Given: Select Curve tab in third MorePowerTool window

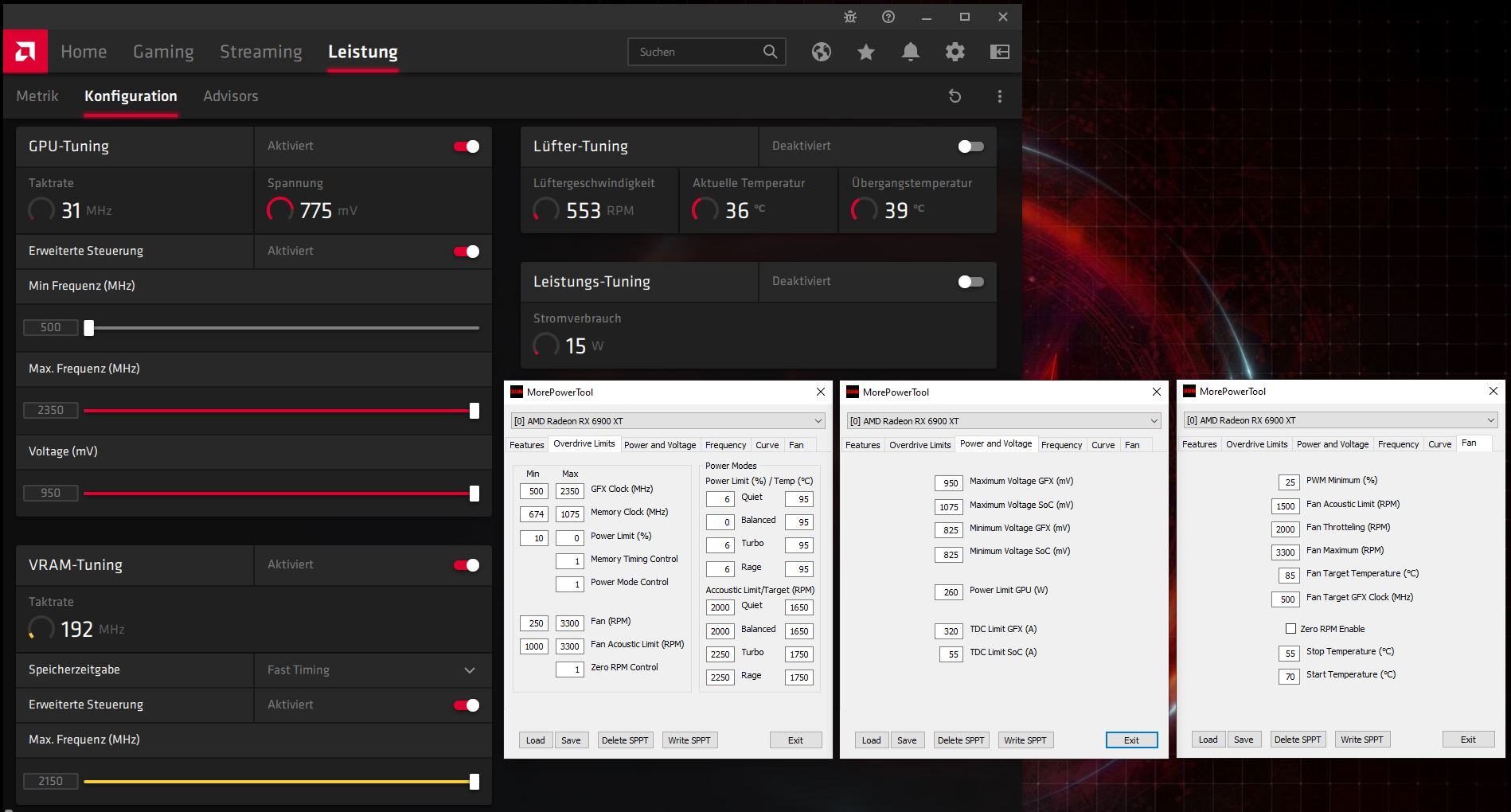Looking at the screenshot, I should tap(1440, 444).
